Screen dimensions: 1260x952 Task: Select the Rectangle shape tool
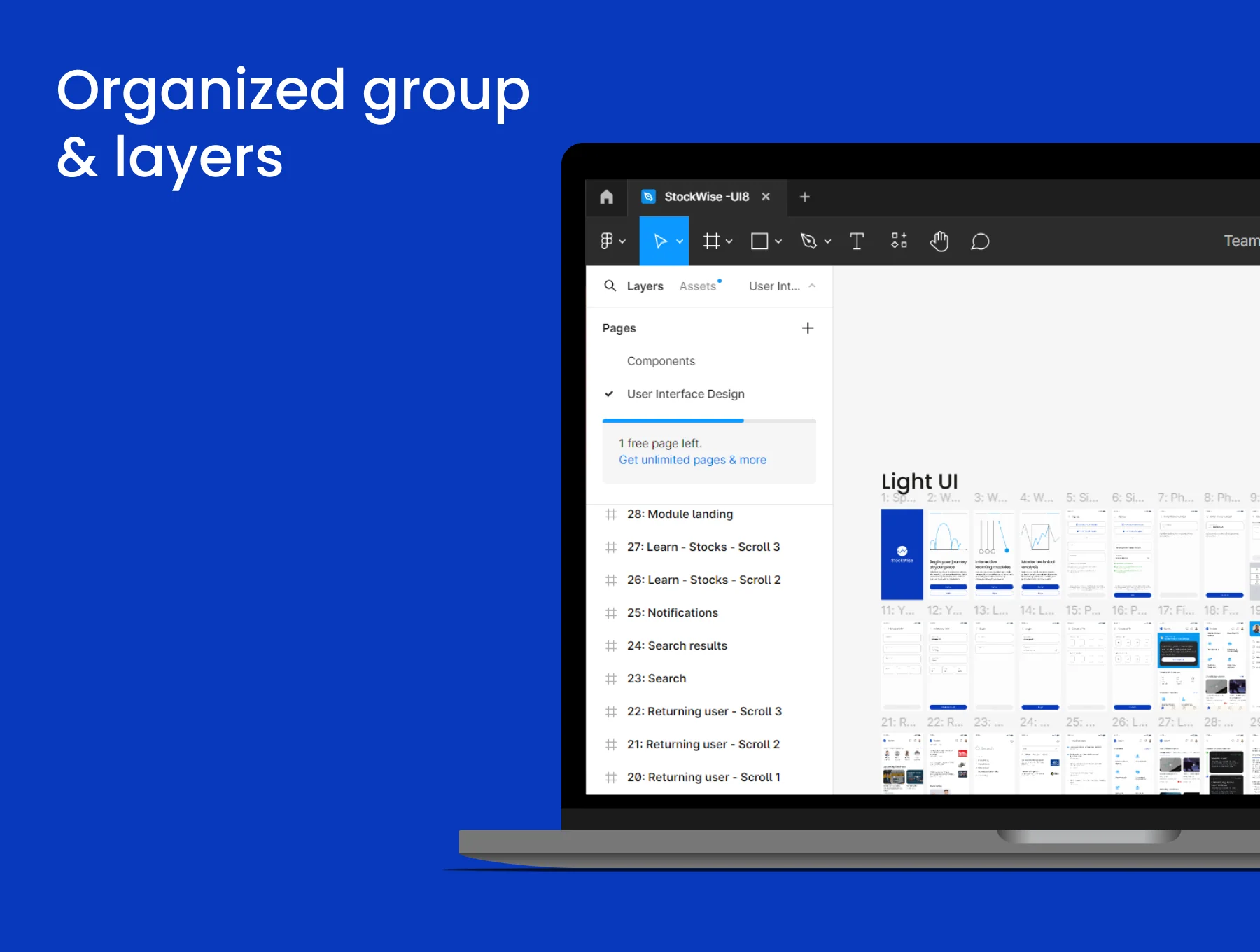tap(759, 241)
